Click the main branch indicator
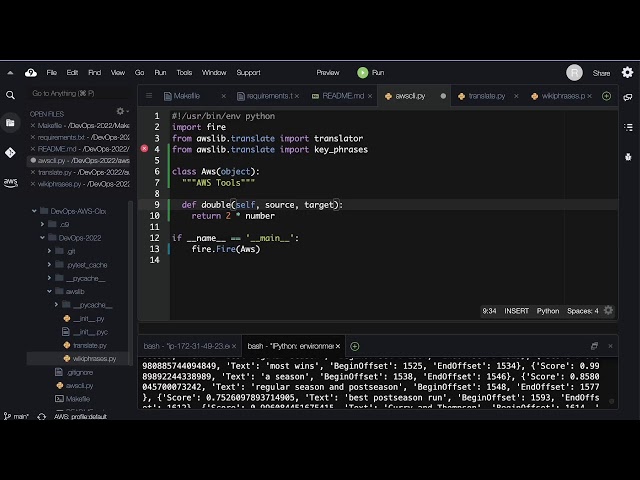 16,416
